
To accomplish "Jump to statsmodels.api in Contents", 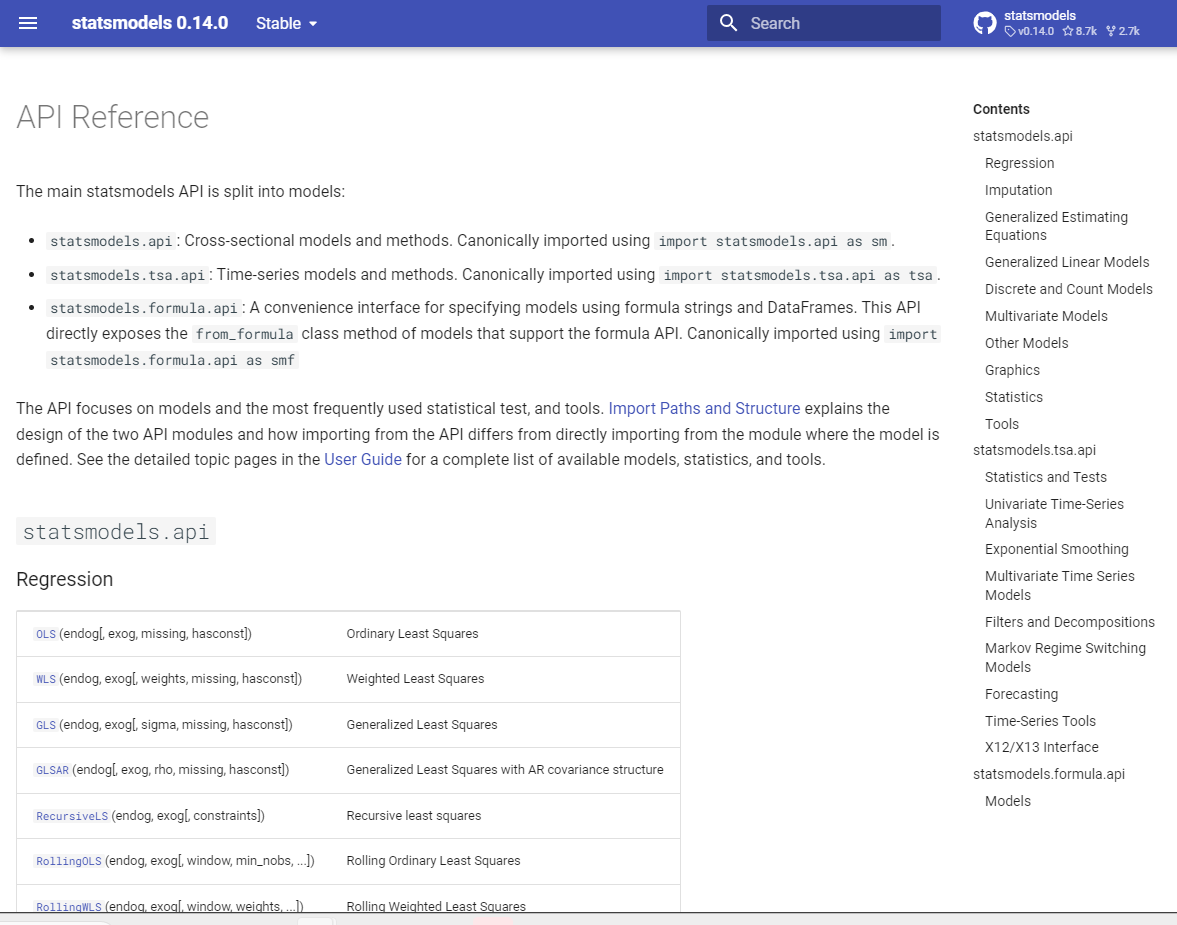I will [x=1022, y=136].
